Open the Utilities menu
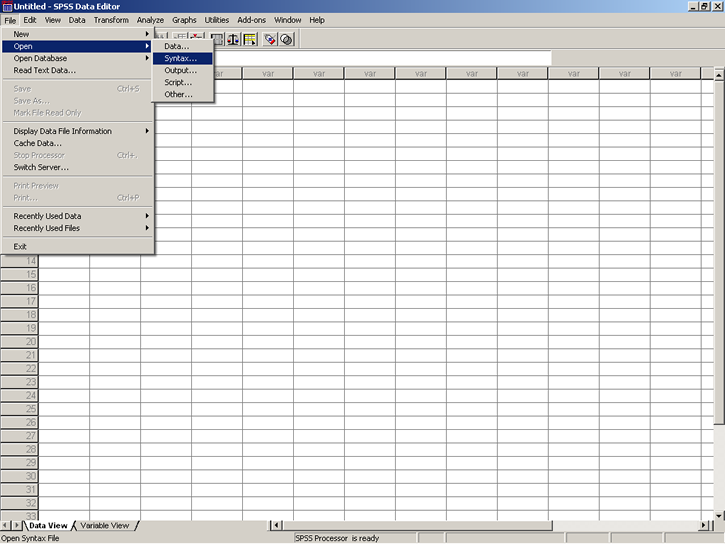 (x=217, y=20)
